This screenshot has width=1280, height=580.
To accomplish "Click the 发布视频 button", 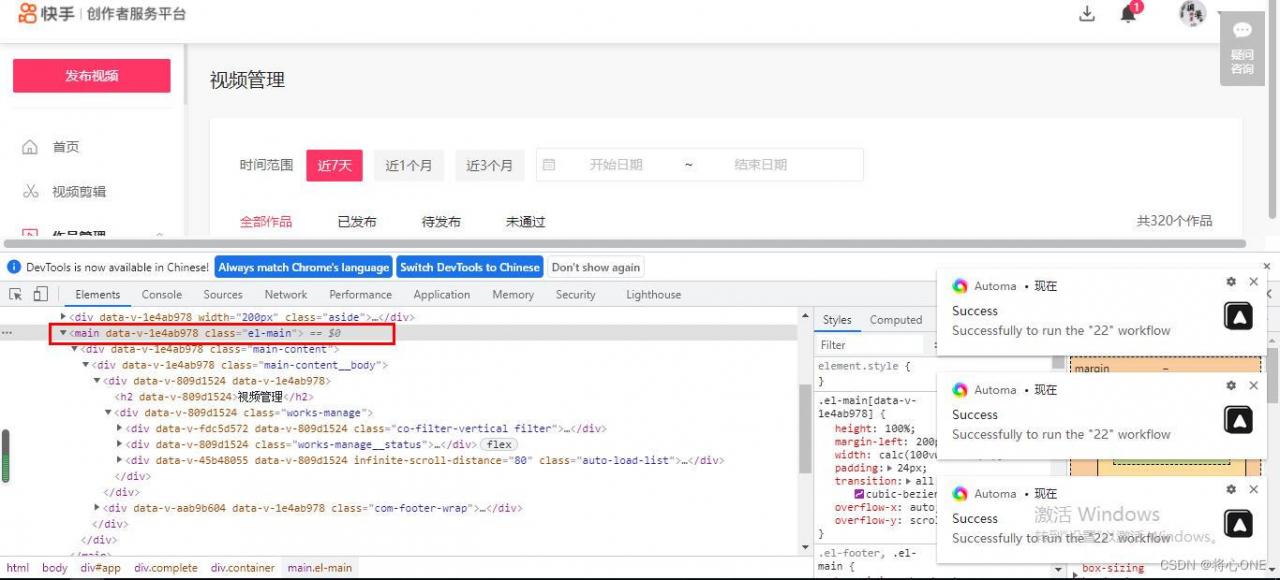I will click(92, 76).
